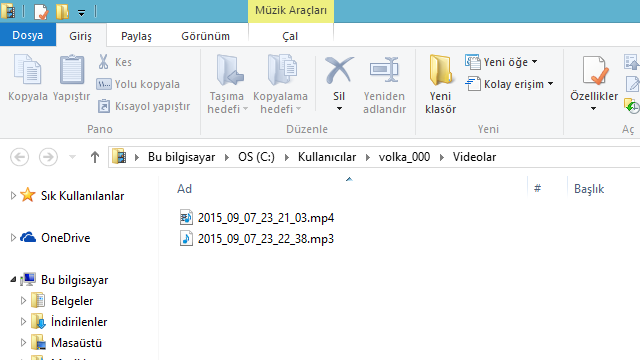Click the Başlık column header
Viewport: 640px width, 360px height.
589,189
